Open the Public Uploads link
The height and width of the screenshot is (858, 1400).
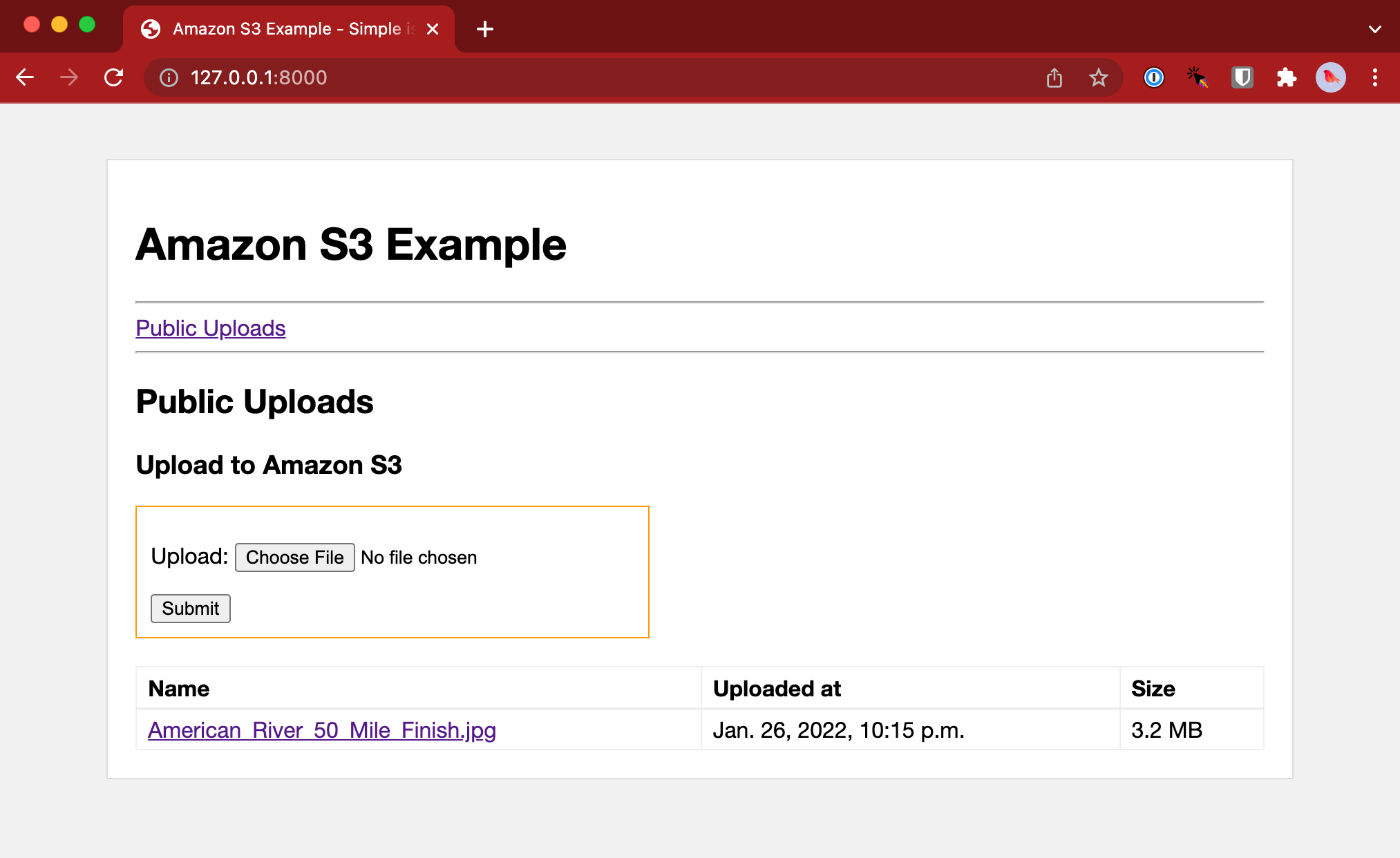210,328
